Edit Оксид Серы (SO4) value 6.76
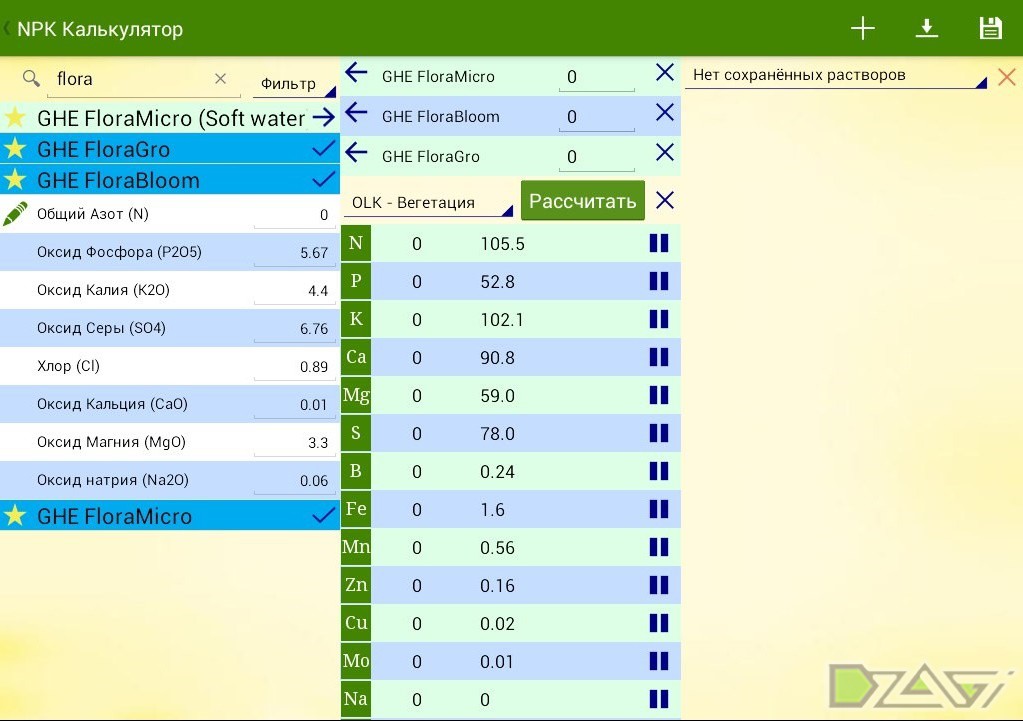1023x721 pixels. (294, 328)
